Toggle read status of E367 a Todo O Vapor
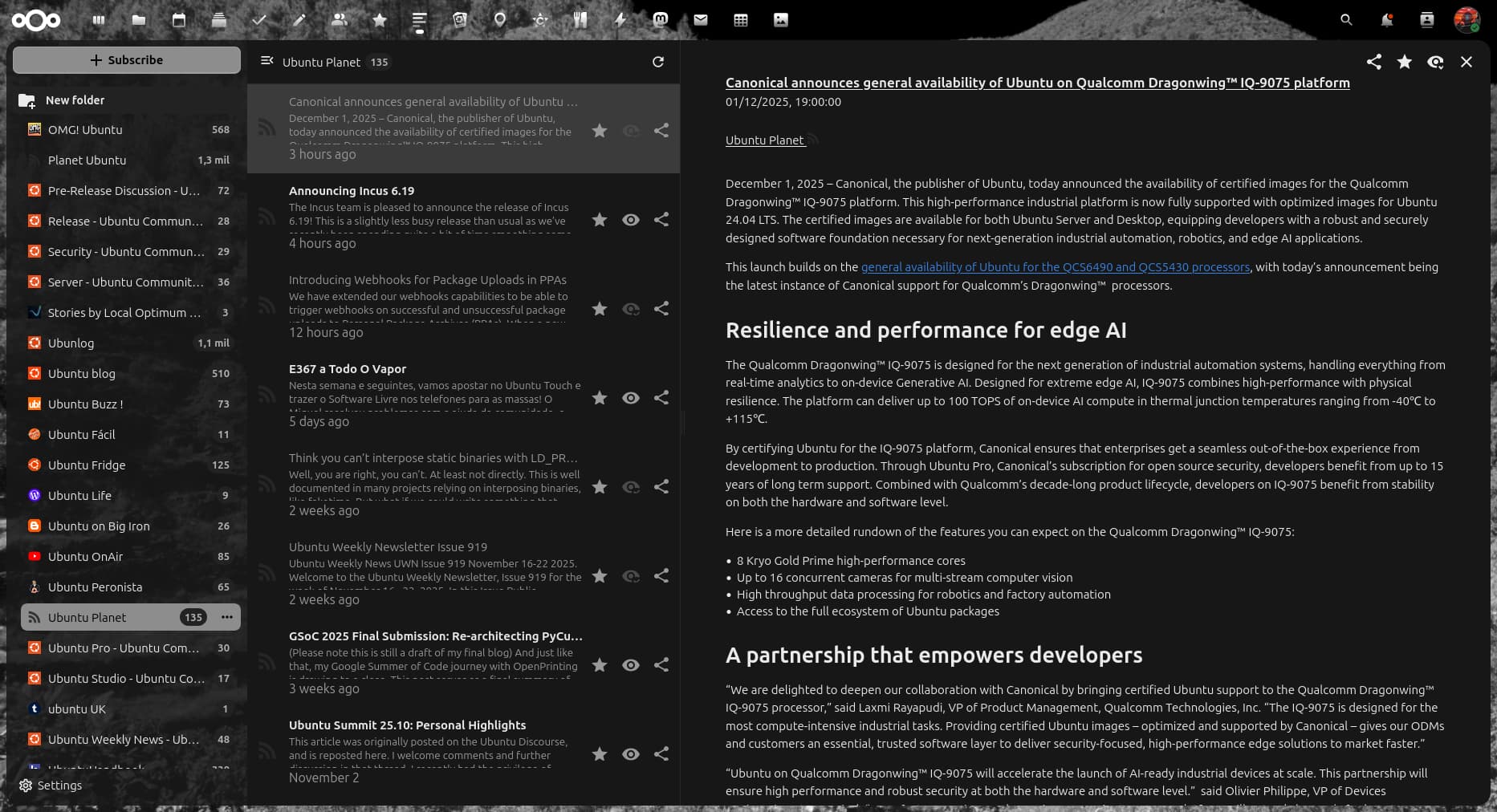The width and height of the screenshot is (1497, 812). point(631,397)
